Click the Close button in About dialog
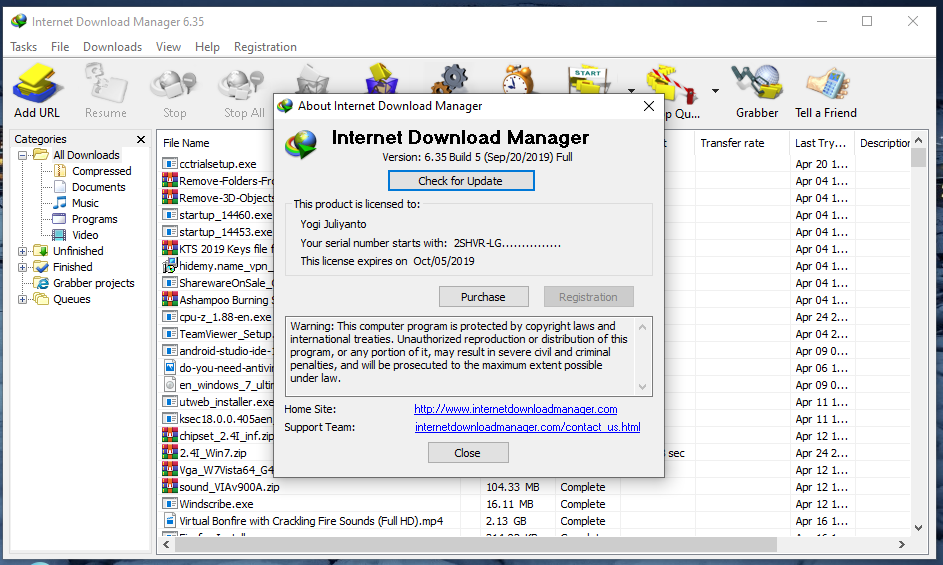The height and width of the screenshot is (565, 943). pos(468,452)
